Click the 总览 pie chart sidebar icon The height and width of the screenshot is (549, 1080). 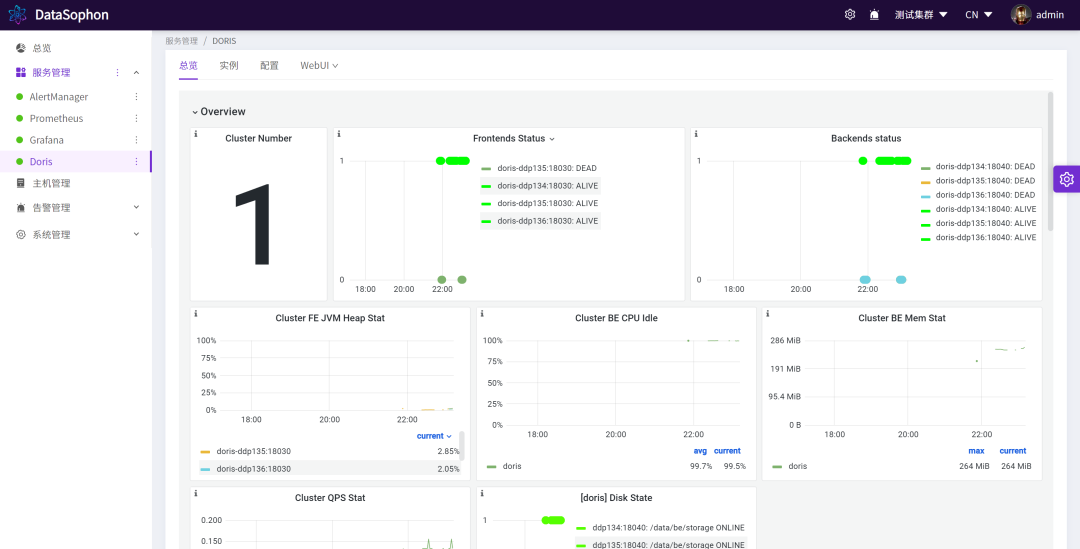[21, 48]
